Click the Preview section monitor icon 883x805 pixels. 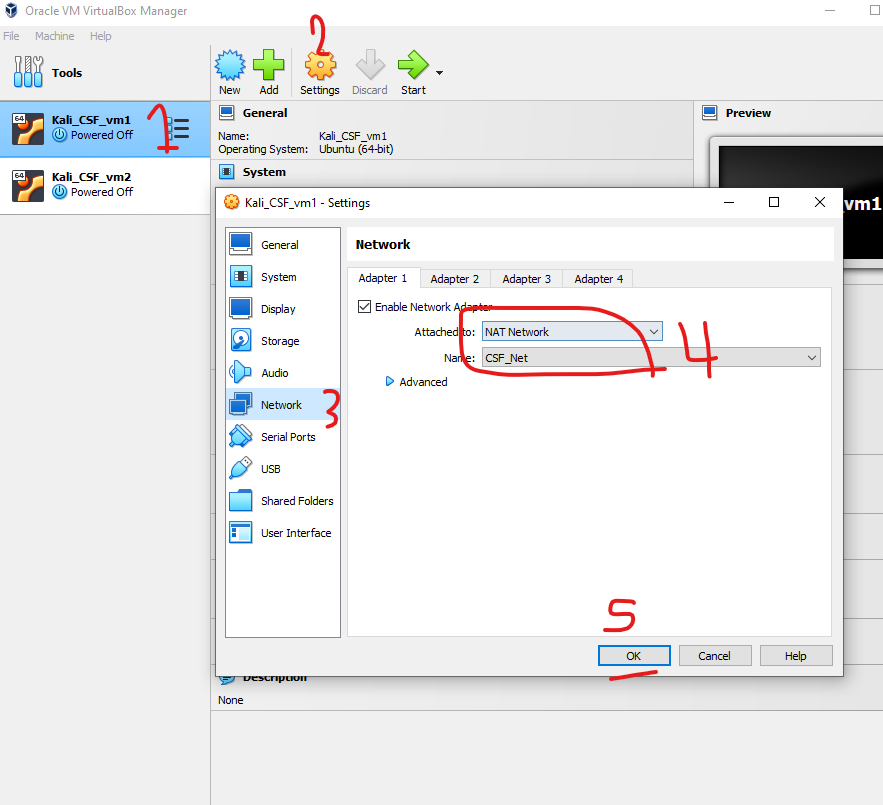pyautogui.click(x=710, y=113)
